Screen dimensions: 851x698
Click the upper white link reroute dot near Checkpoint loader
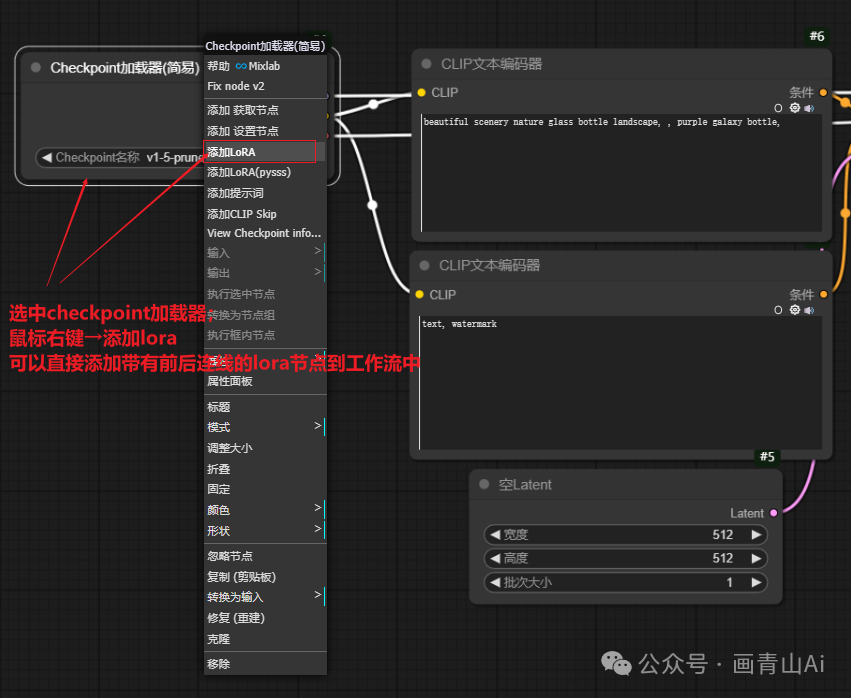(x=373, y=104)
